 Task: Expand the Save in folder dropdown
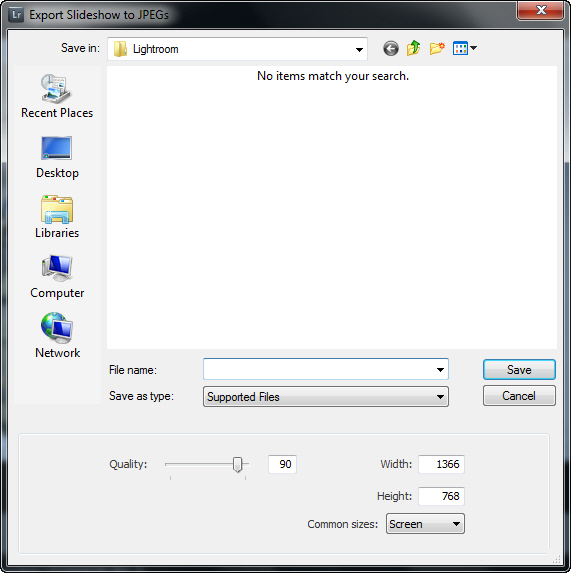pos(237,49)
